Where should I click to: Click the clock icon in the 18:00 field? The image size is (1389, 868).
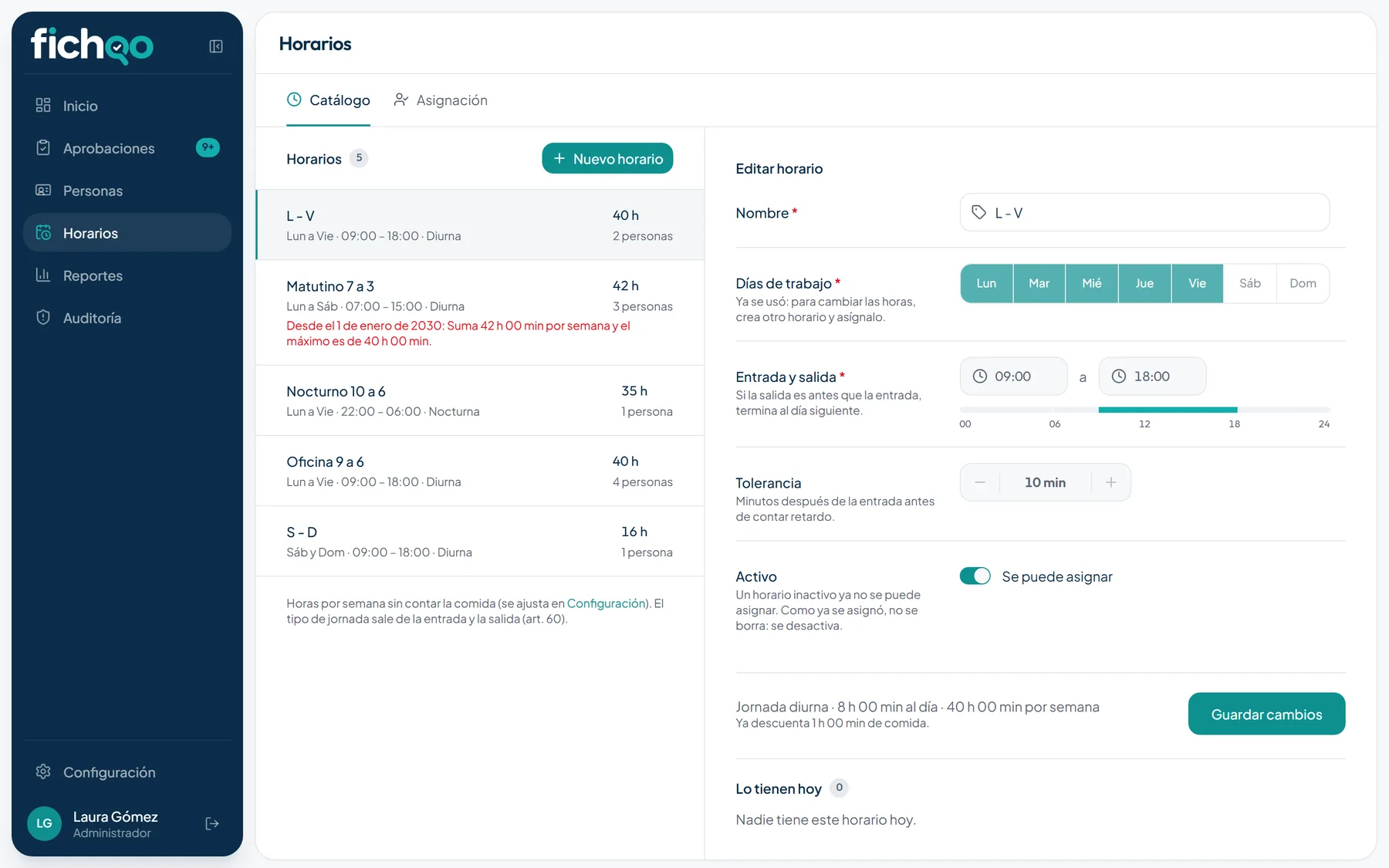pyautogui.click(x=1118, y=376)
